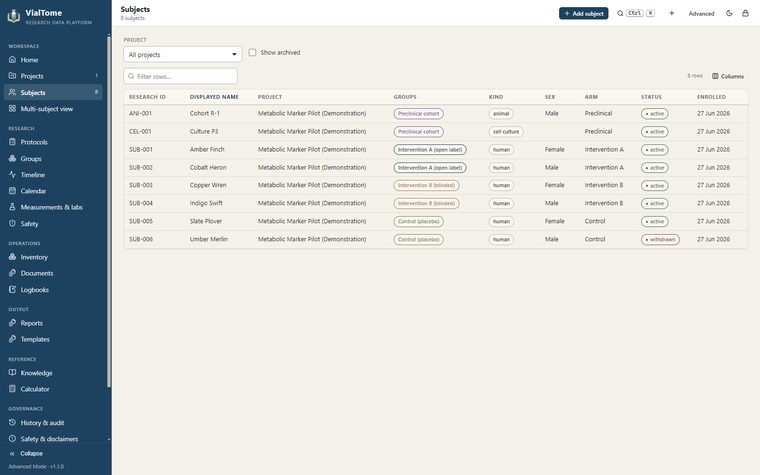Click the Columns layout icon
760x475 pixels.
click(715, 76)
